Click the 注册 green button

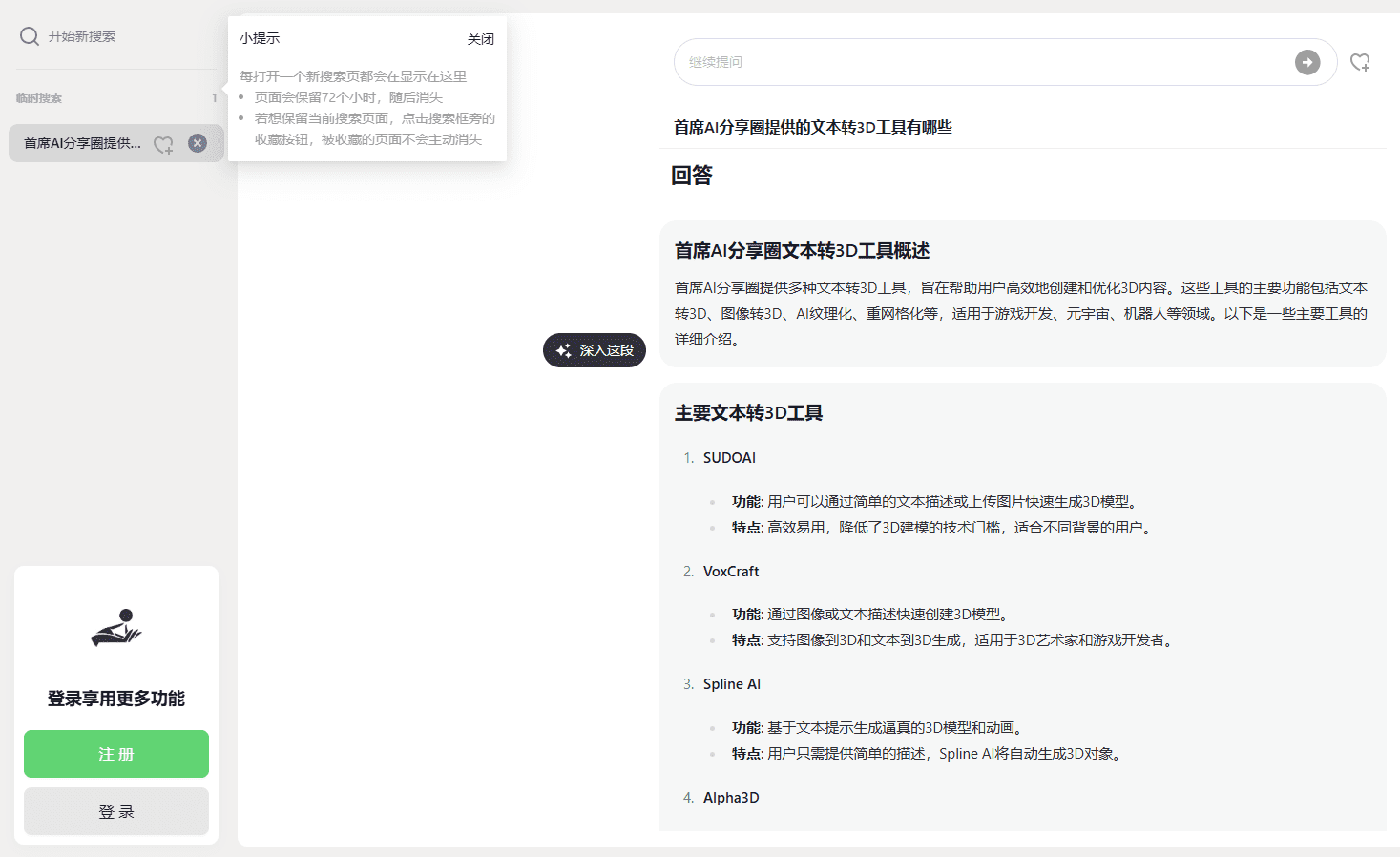tap(116, 754)
